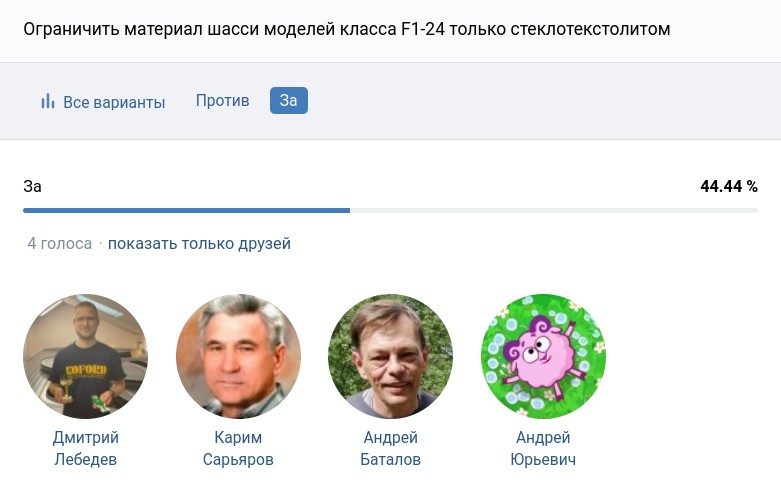Visit Андрей Юрьевич's name link

(543, 449)
